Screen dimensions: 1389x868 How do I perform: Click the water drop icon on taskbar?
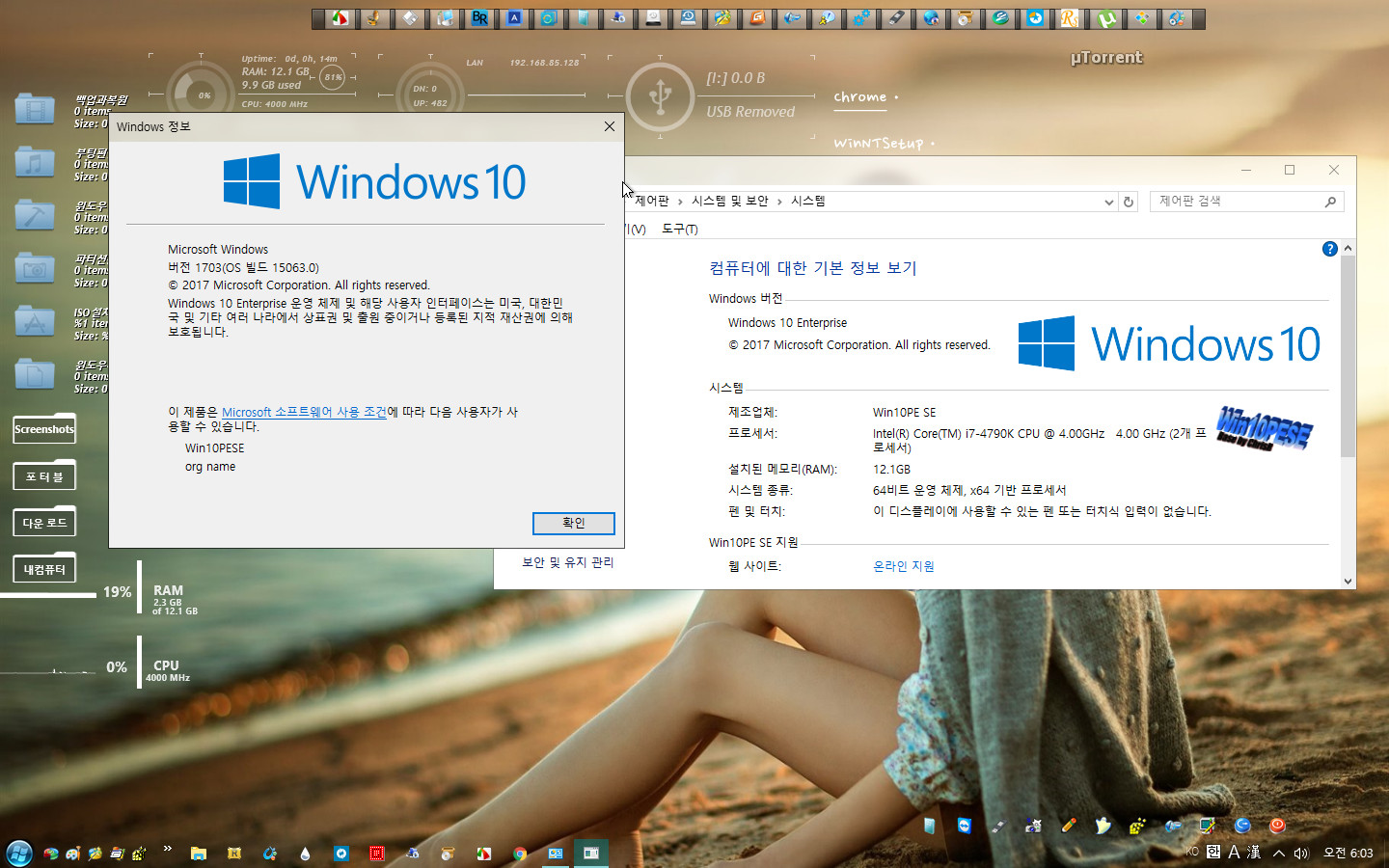[x=305, y=854]
